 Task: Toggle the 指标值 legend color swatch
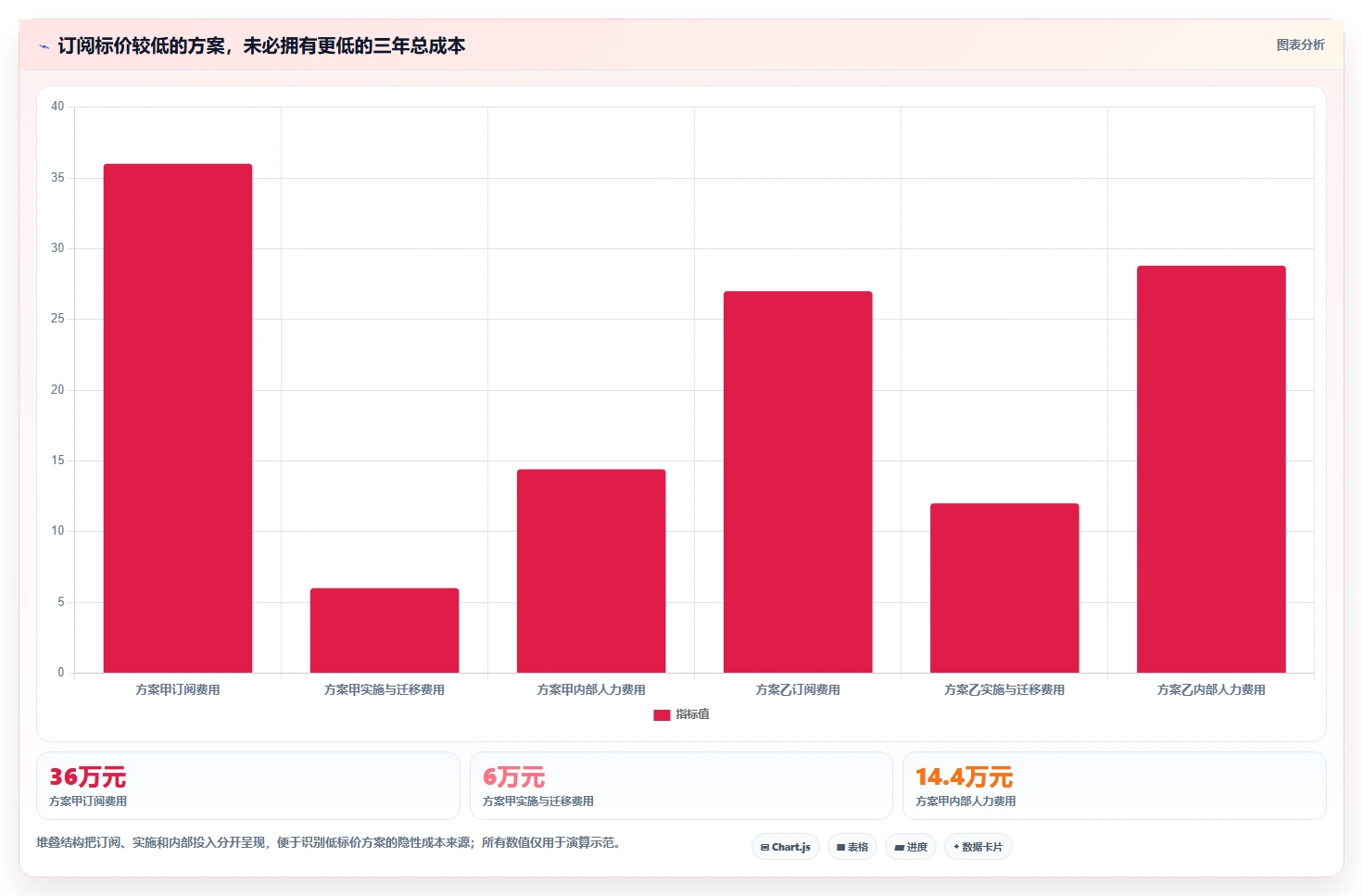point(662,714)
